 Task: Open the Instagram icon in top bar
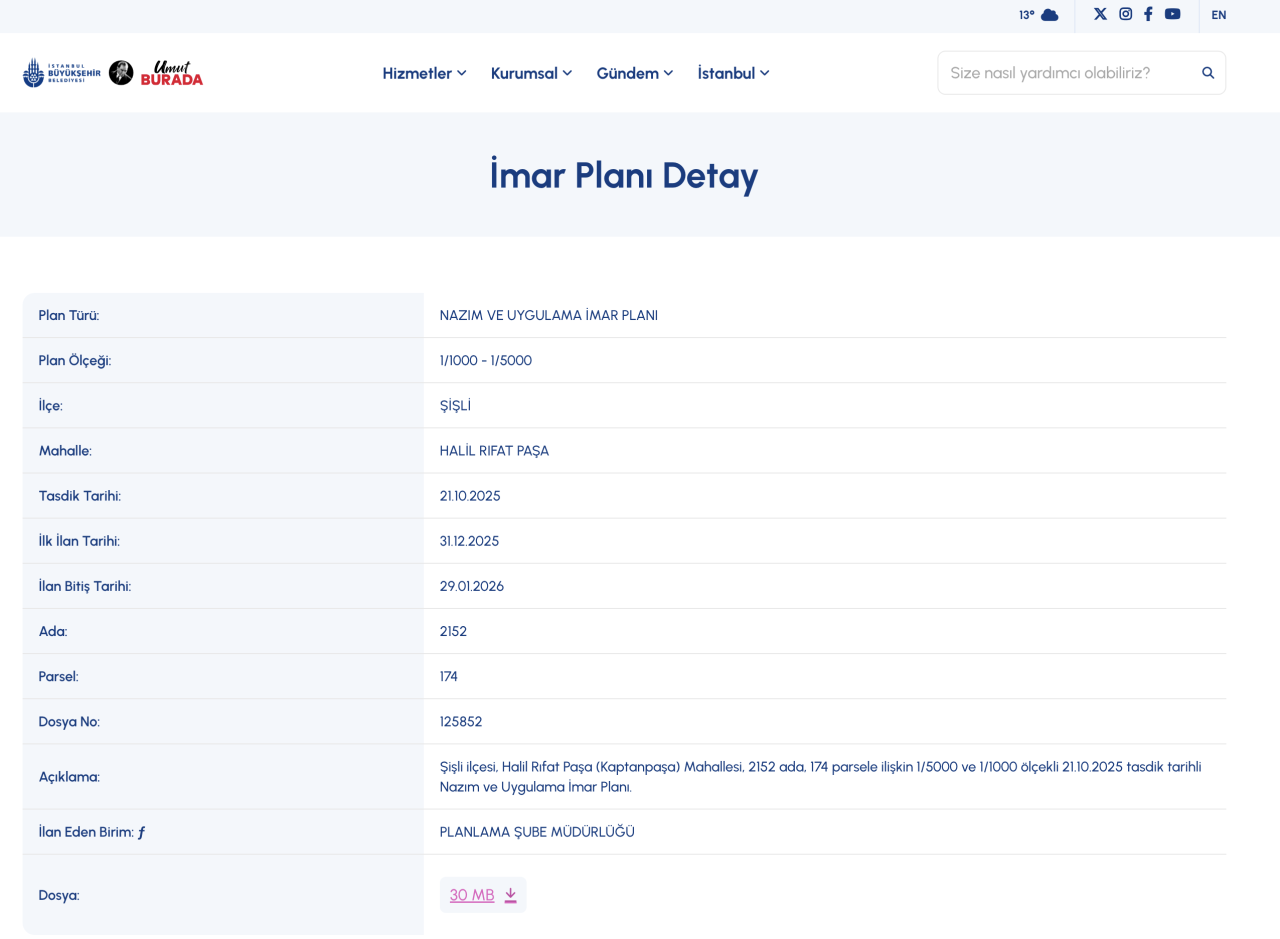pyautogui.click(x=1125, y=14)
